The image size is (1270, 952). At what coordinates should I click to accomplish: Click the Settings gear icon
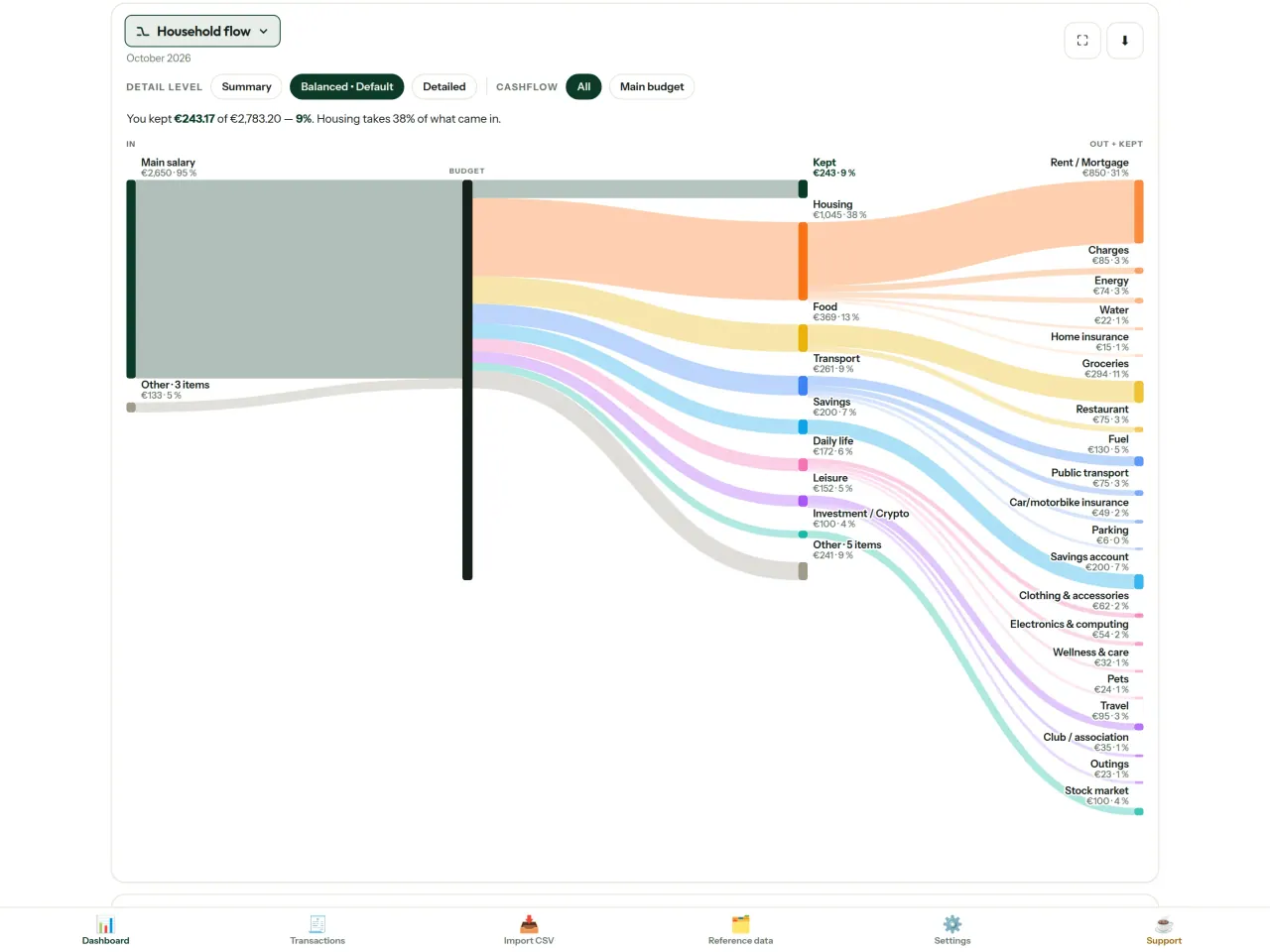pyautogui.click(x=952, y=924)
